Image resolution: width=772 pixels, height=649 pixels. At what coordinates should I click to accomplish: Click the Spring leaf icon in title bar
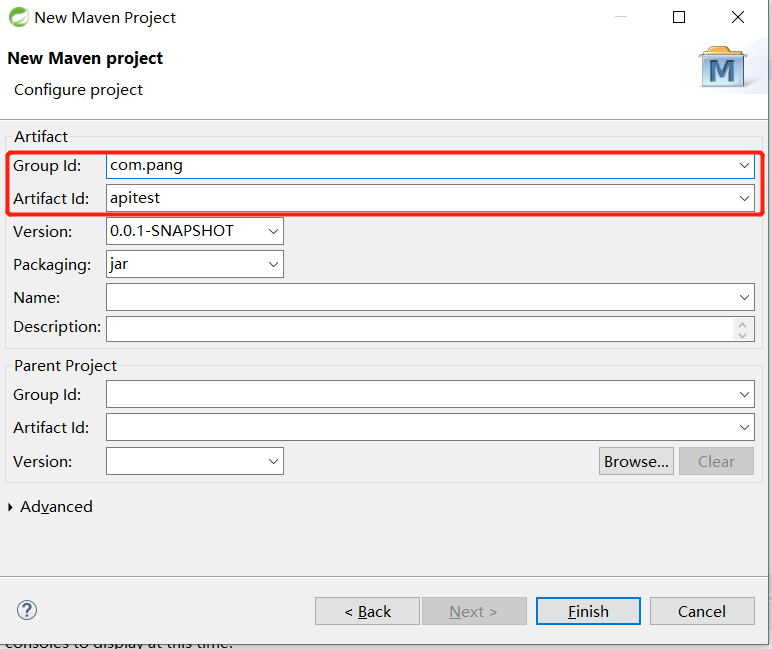click(19, 17)
